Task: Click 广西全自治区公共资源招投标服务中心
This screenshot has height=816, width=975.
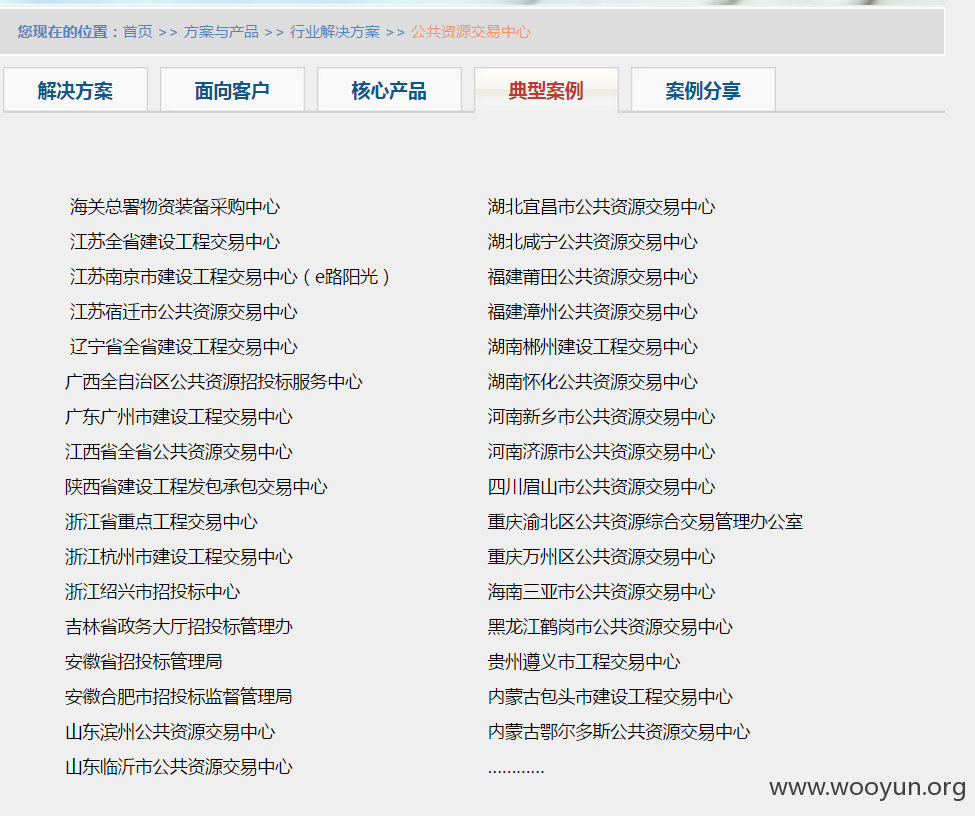Action: [x=213, y=381]
